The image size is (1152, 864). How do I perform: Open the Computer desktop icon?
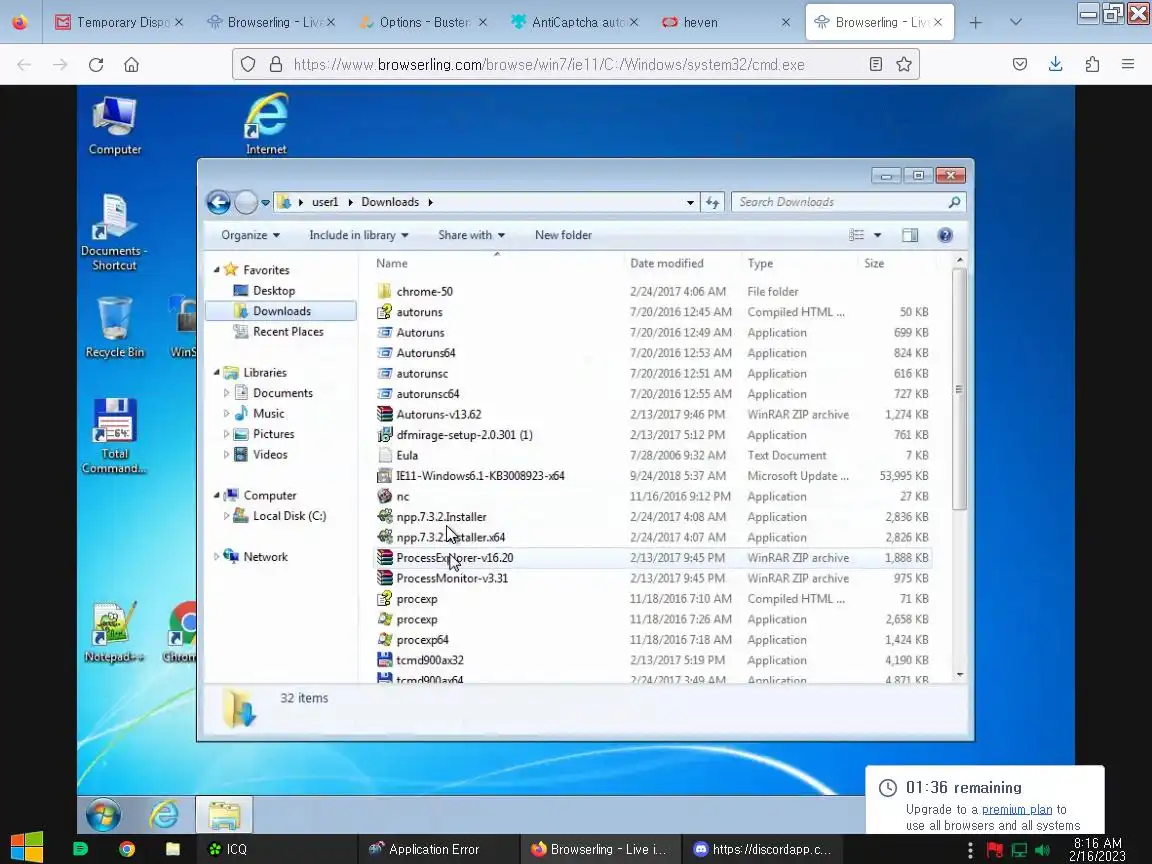pyautogui.click(x=115, y=125)
